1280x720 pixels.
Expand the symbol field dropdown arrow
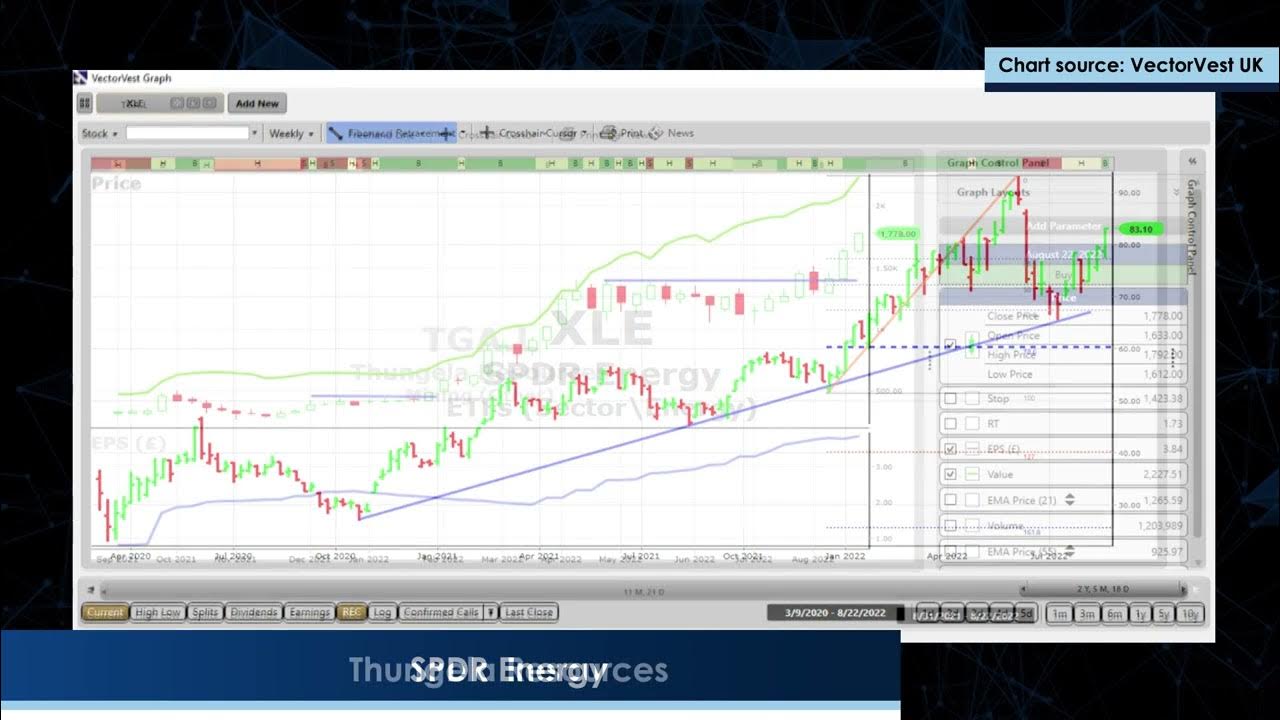pos(255,133)
